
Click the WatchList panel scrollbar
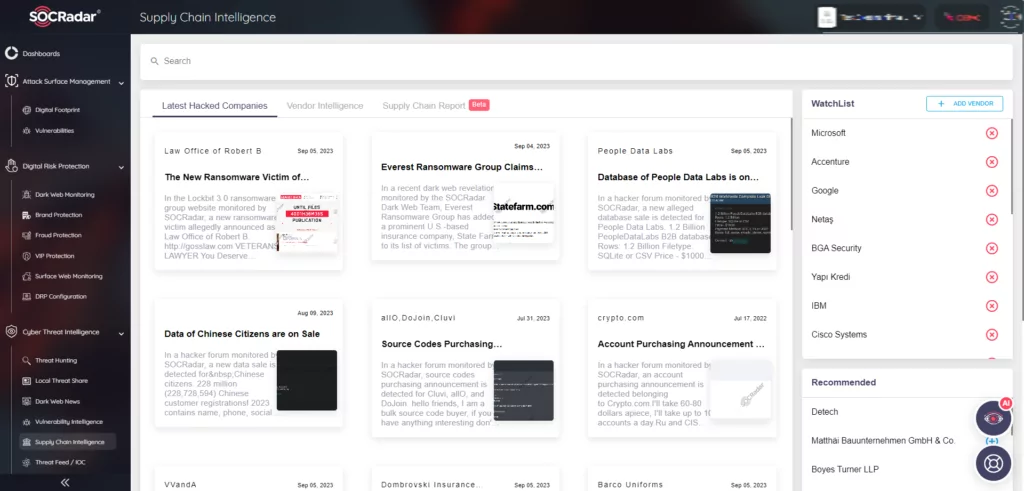[1012, 167]
